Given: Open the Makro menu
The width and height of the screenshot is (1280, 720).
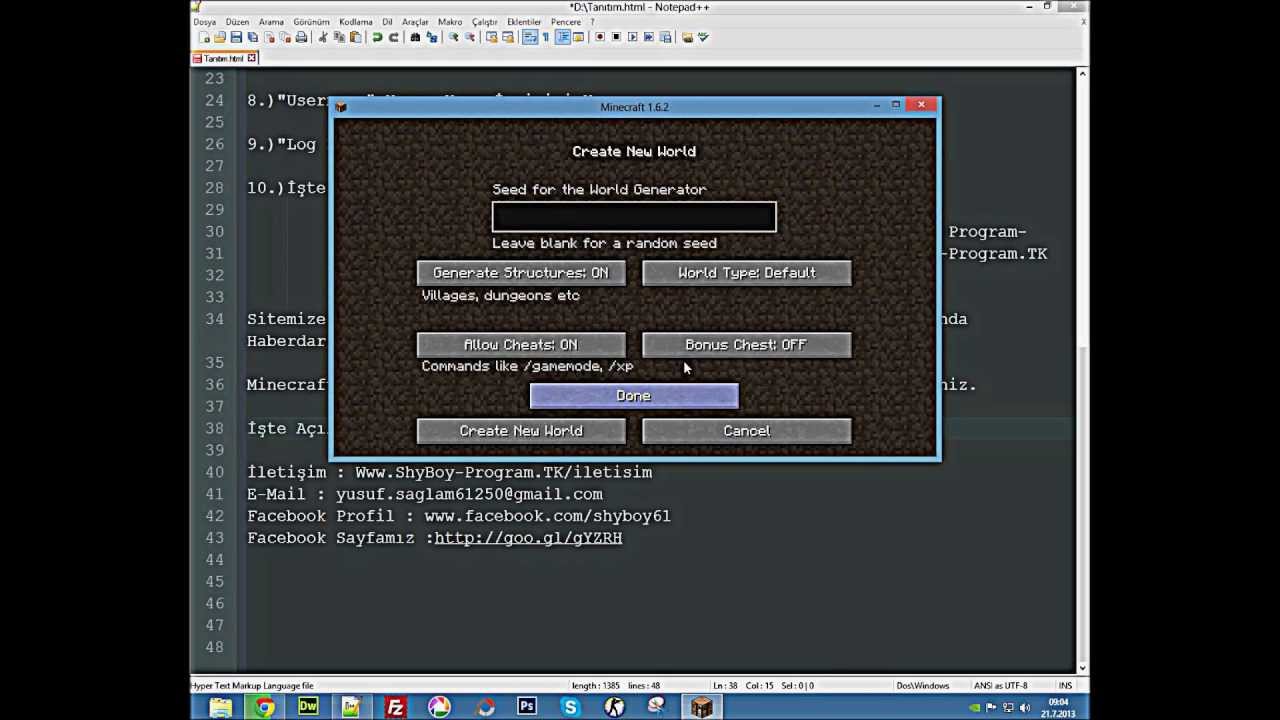Looking at the screenshot, I should pos(450,22).
